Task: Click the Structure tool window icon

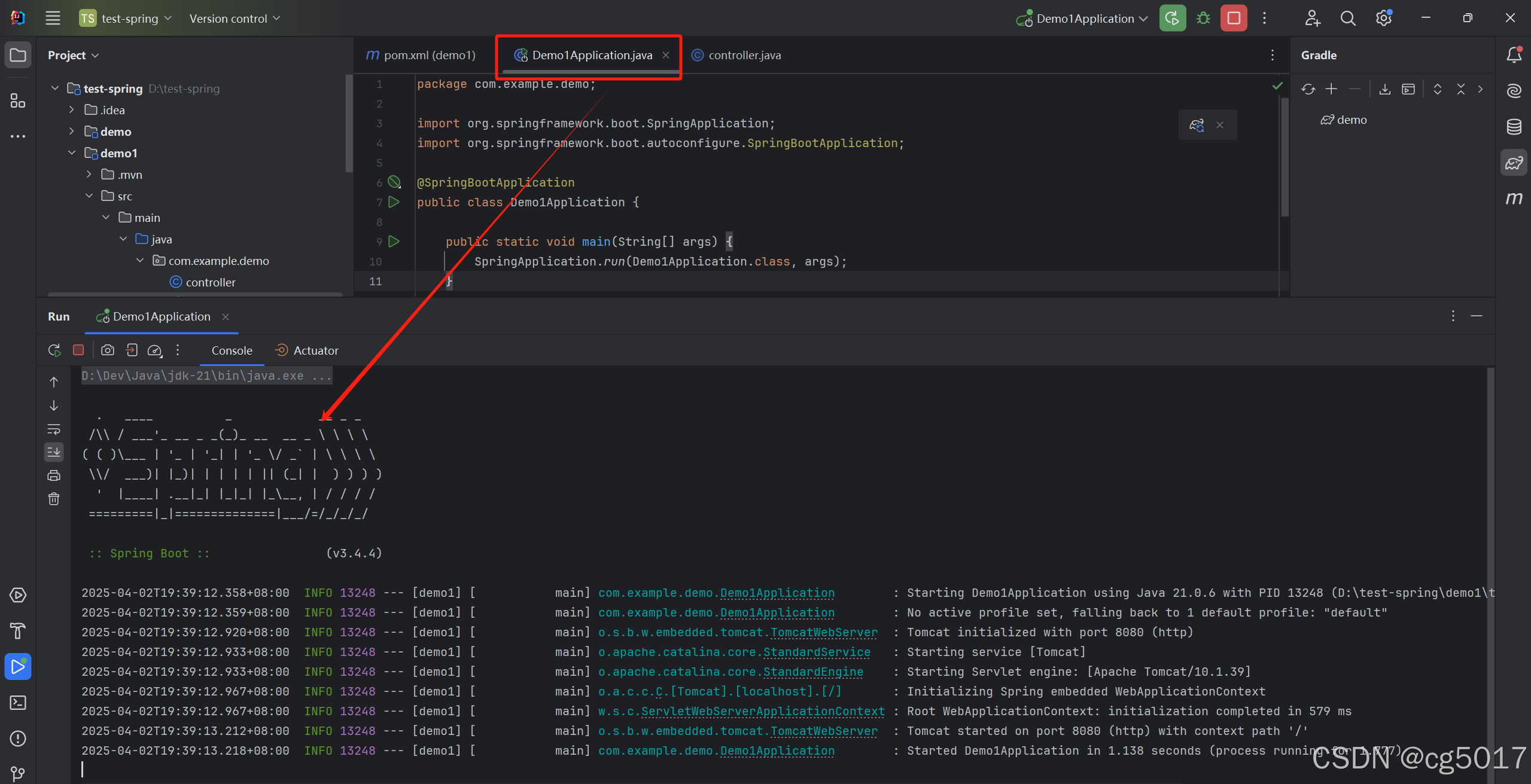Action: [x=18, y=100]
